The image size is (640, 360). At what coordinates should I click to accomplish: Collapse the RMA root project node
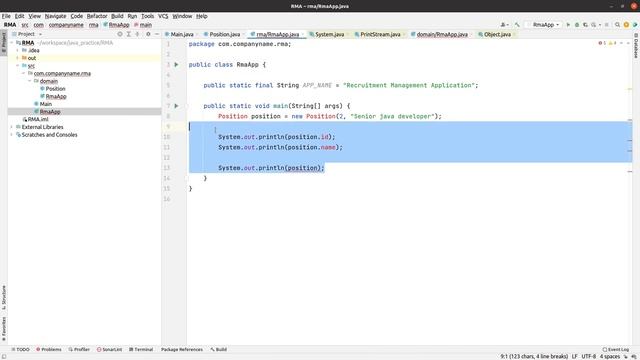(12, 43)
